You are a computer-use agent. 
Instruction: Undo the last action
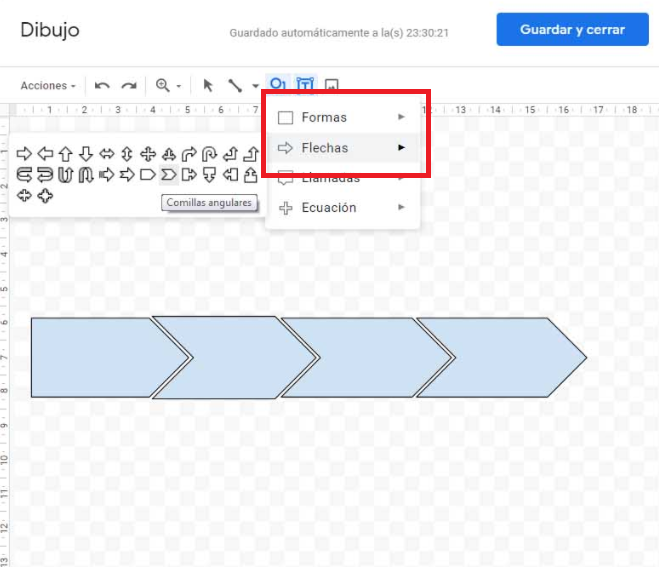pos(102,86)
